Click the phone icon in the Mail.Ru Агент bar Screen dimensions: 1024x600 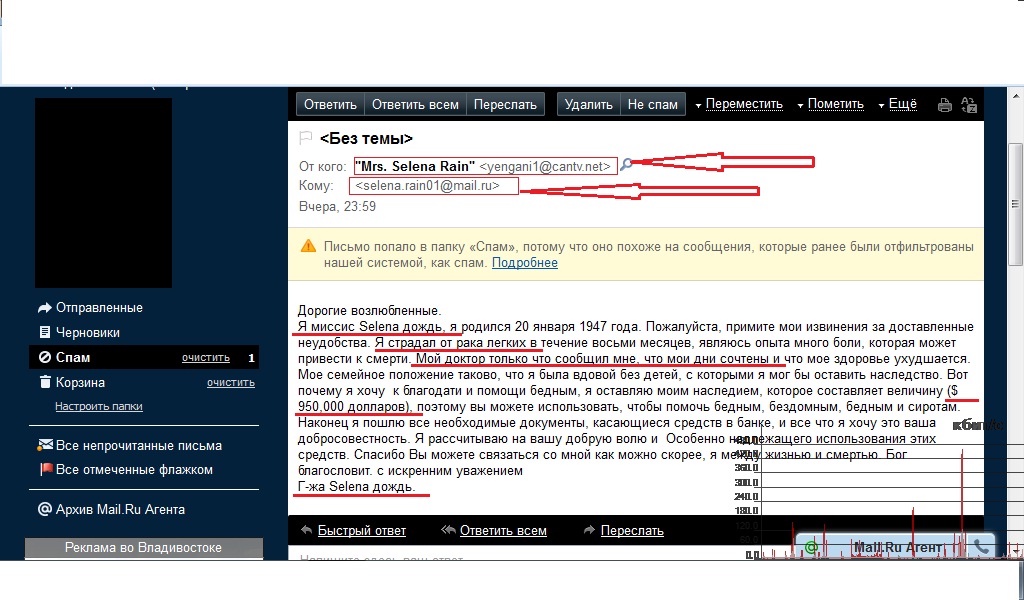coord(982,547)
